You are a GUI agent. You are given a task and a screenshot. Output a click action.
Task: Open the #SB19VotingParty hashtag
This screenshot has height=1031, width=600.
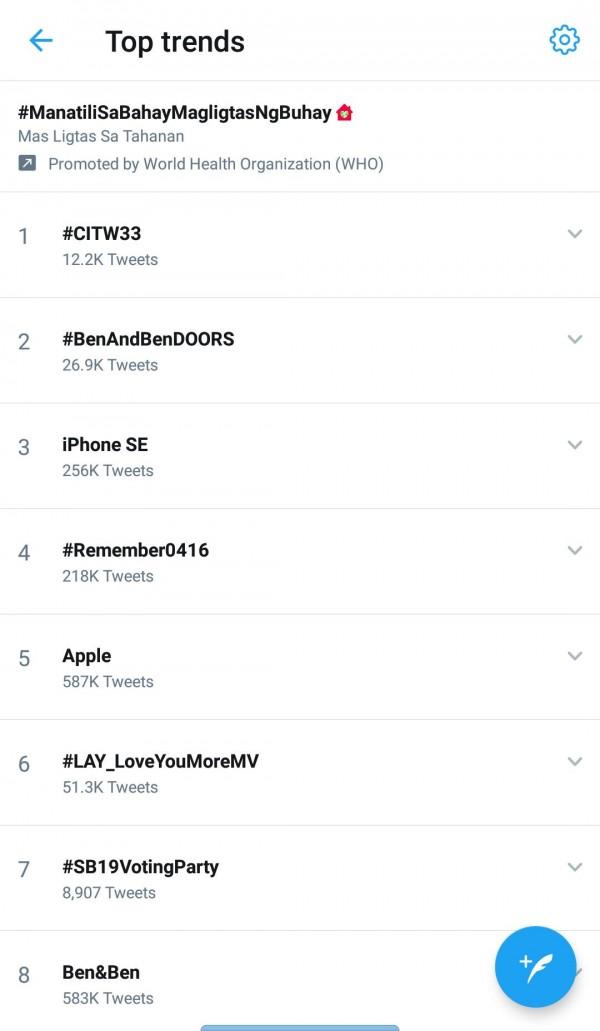140,867
